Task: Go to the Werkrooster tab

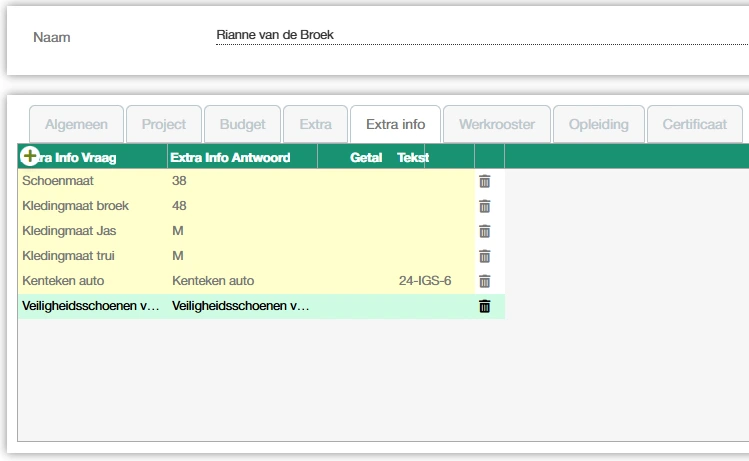Action: click(x=496, y=125)
